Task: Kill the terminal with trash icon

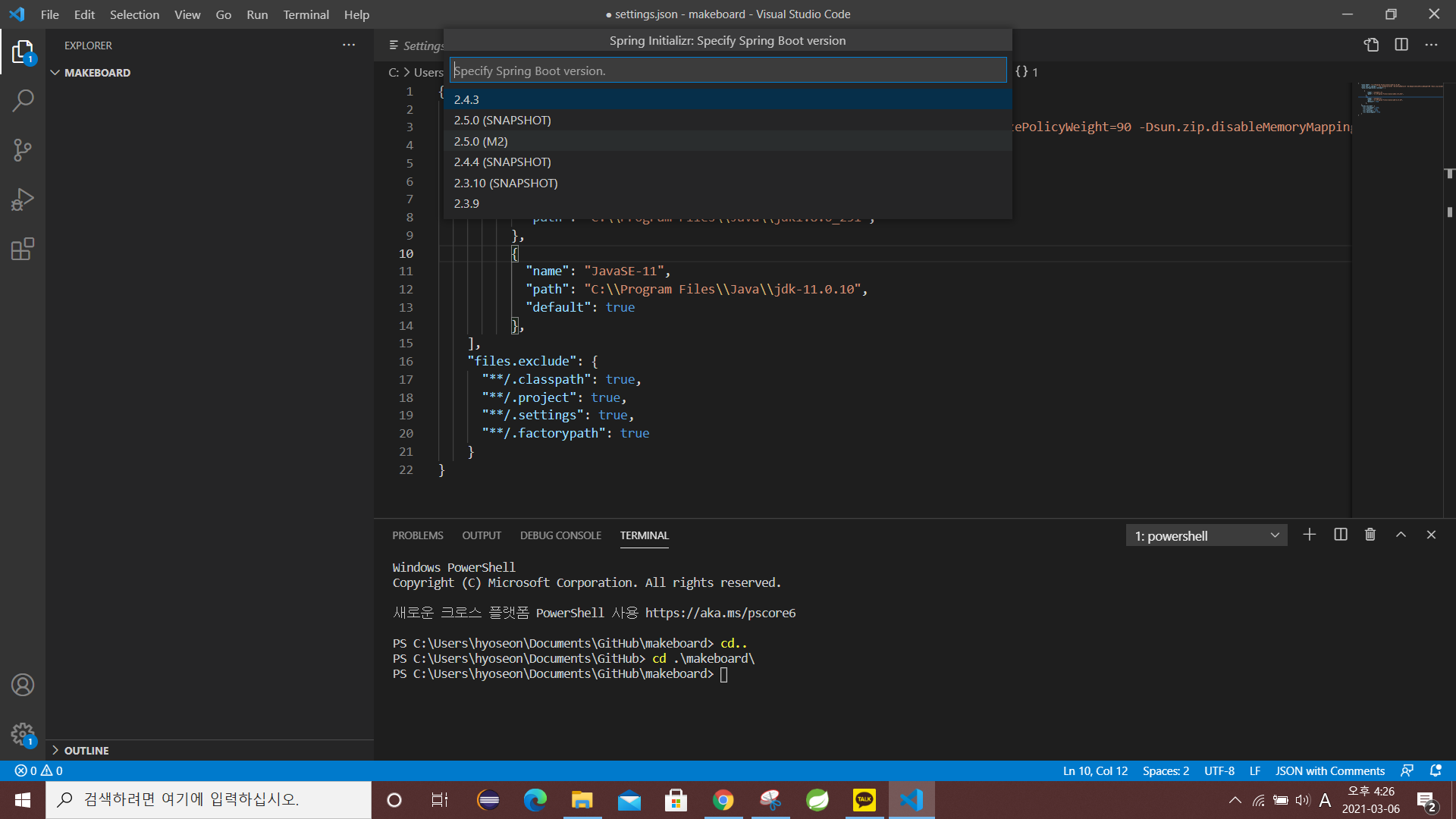Action: (1370, 535)
